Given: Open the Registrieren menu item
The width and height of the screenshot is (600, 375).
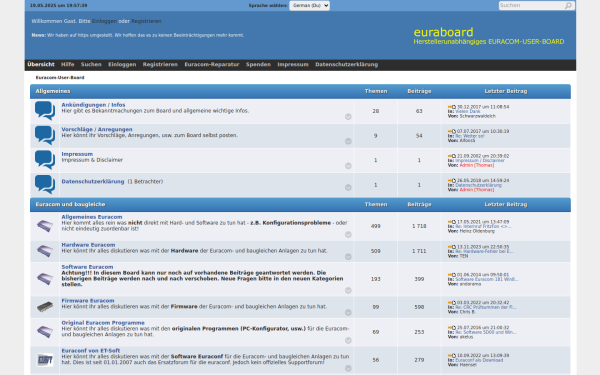Looking at the screenshot, I should 160,64.
